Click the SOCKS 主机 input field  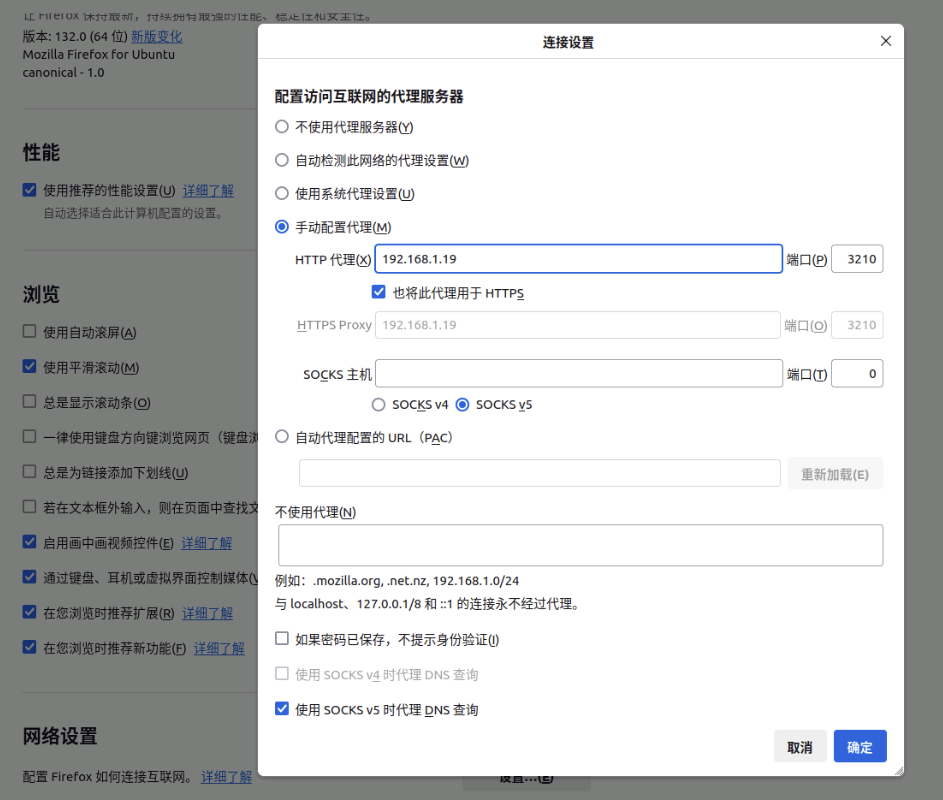pos(579,374)
